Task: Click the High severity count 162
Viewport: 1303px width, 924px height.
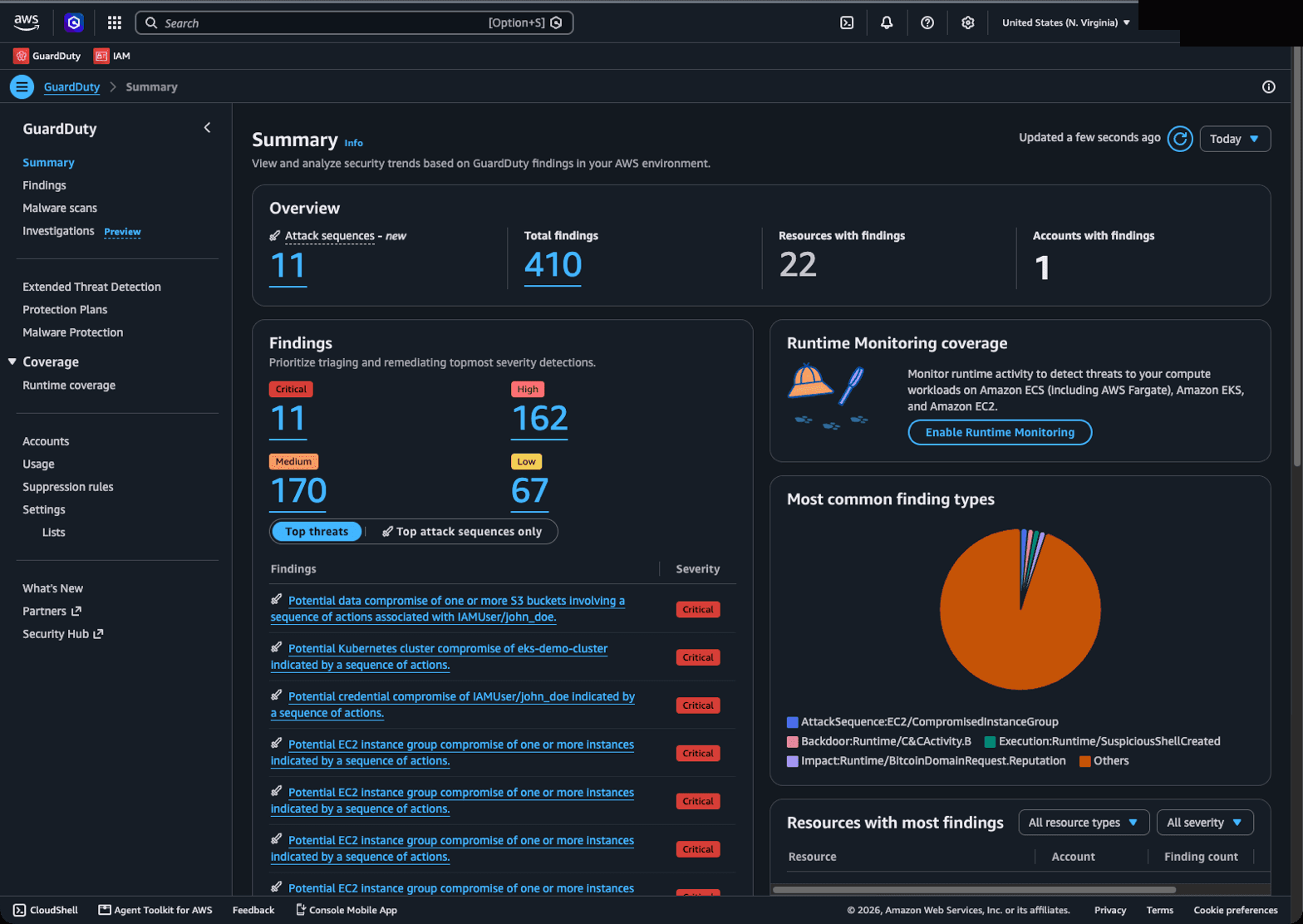Action: (540, 418)
